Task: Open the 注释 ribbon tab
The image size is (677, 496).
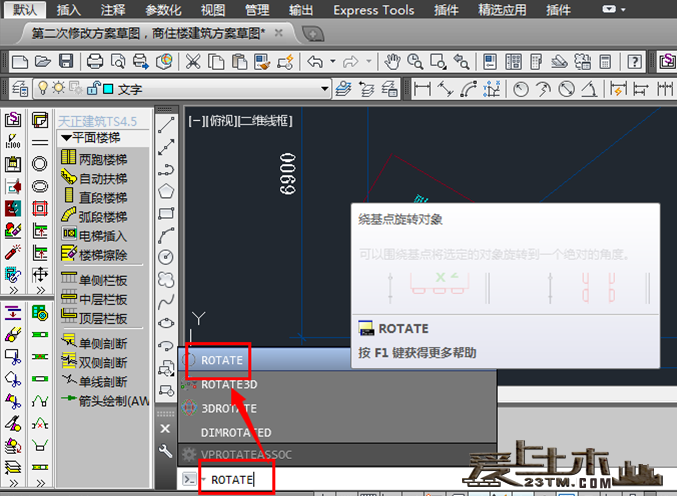Action: pos(113,9)
